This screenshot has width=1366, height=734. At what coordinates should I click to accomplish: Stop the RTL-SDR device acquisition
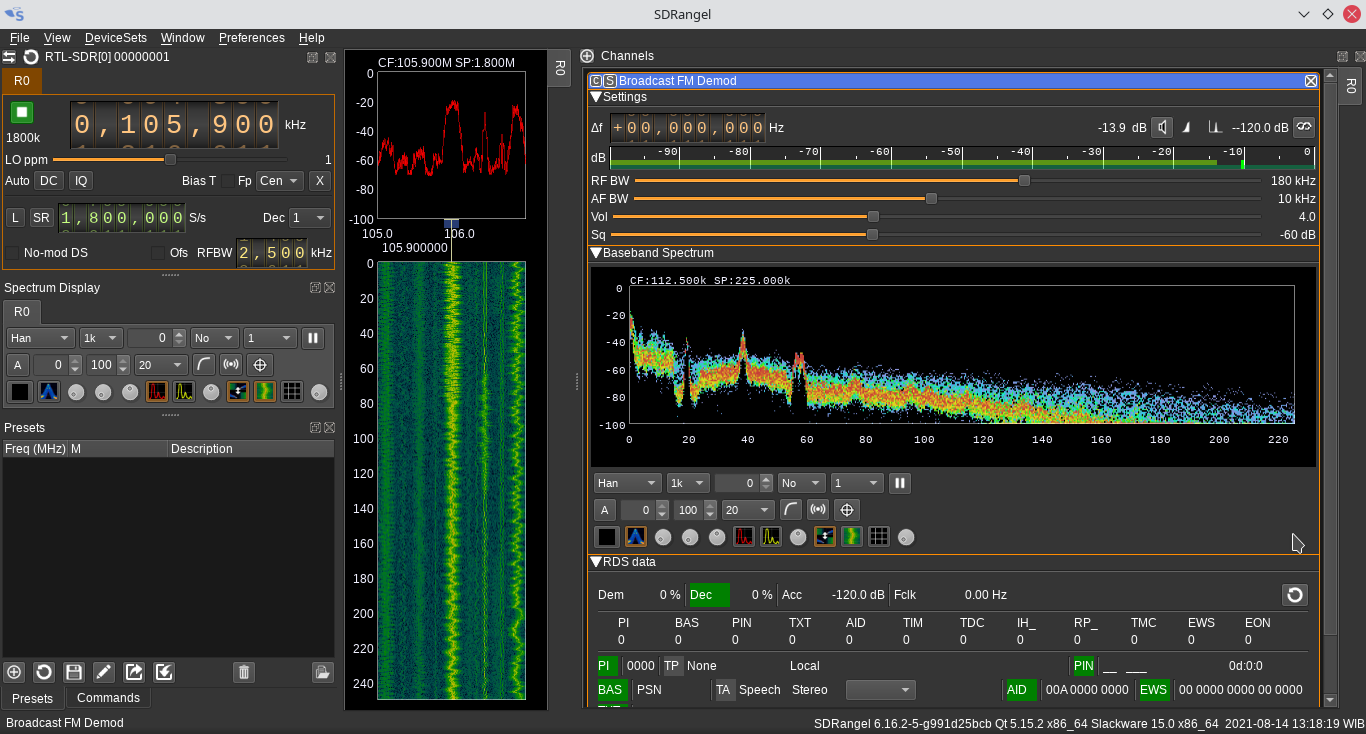(21, 112)
